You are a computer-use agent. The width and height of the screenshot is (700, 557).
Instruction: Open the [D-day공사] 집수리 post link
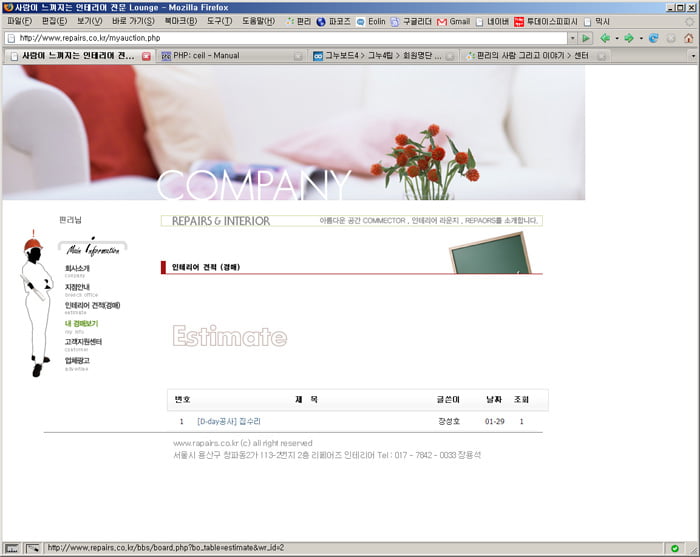tap(228, 422)
